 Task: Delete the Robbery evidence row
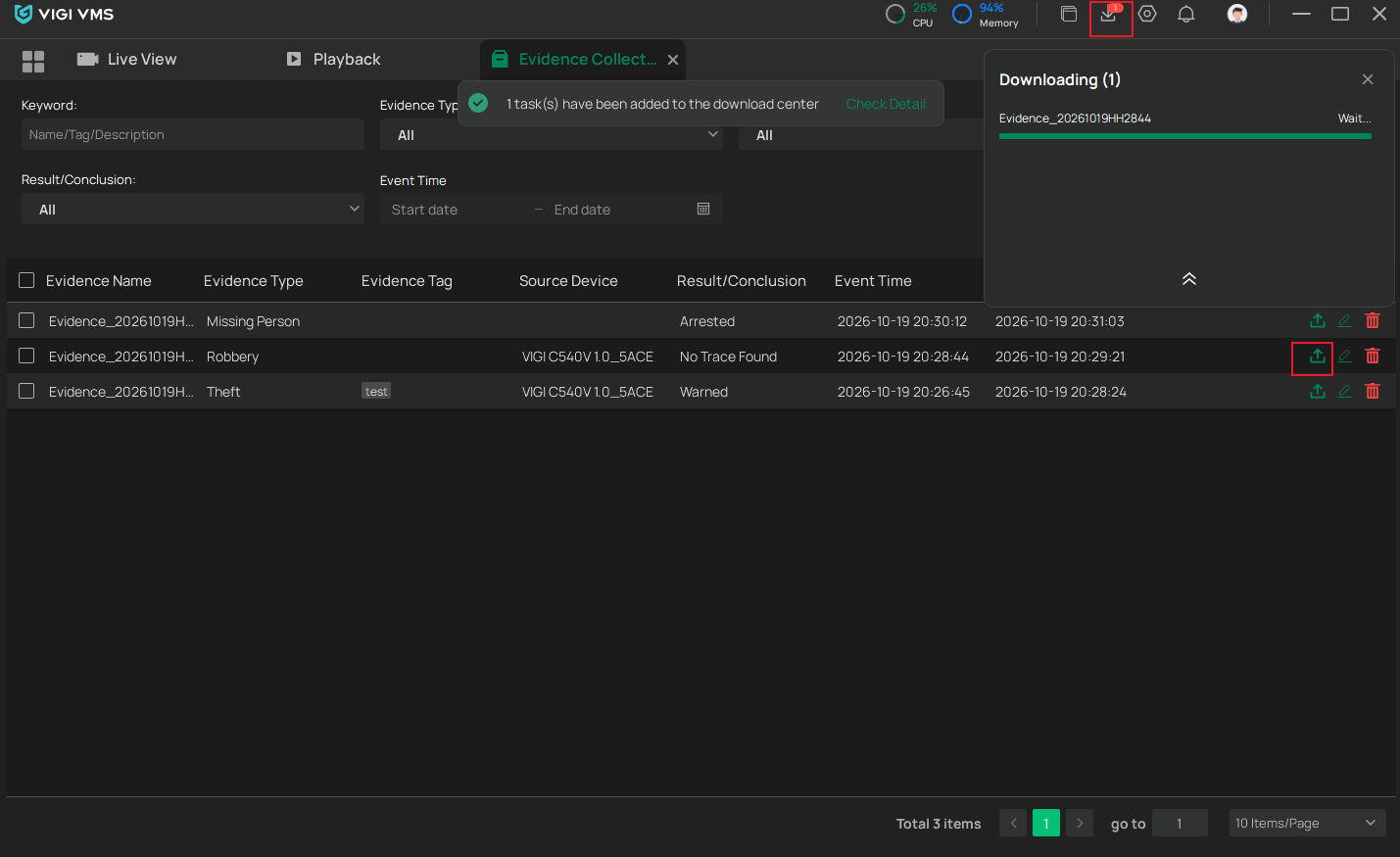tap(1373, 357)
